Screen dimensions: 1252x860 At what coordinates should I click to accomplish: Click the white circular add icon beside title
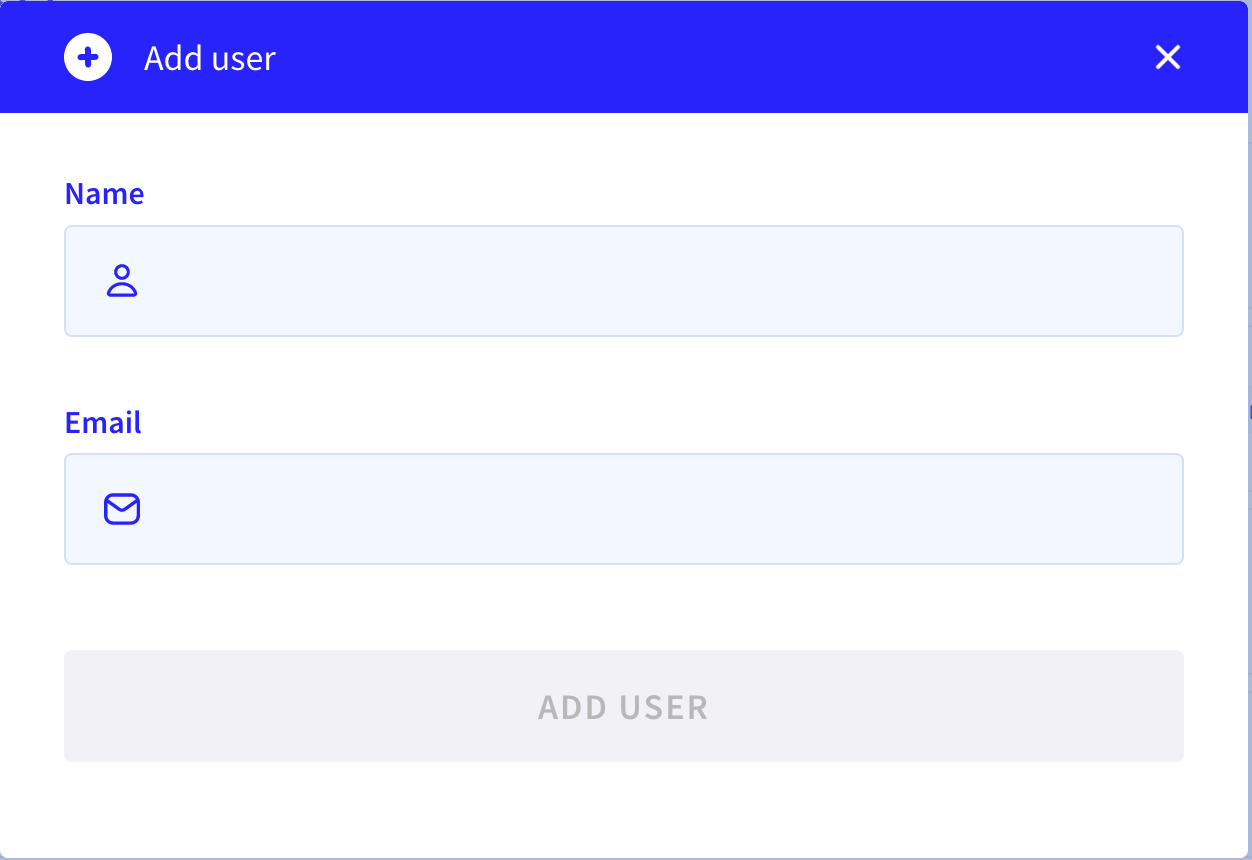point(88,57)
